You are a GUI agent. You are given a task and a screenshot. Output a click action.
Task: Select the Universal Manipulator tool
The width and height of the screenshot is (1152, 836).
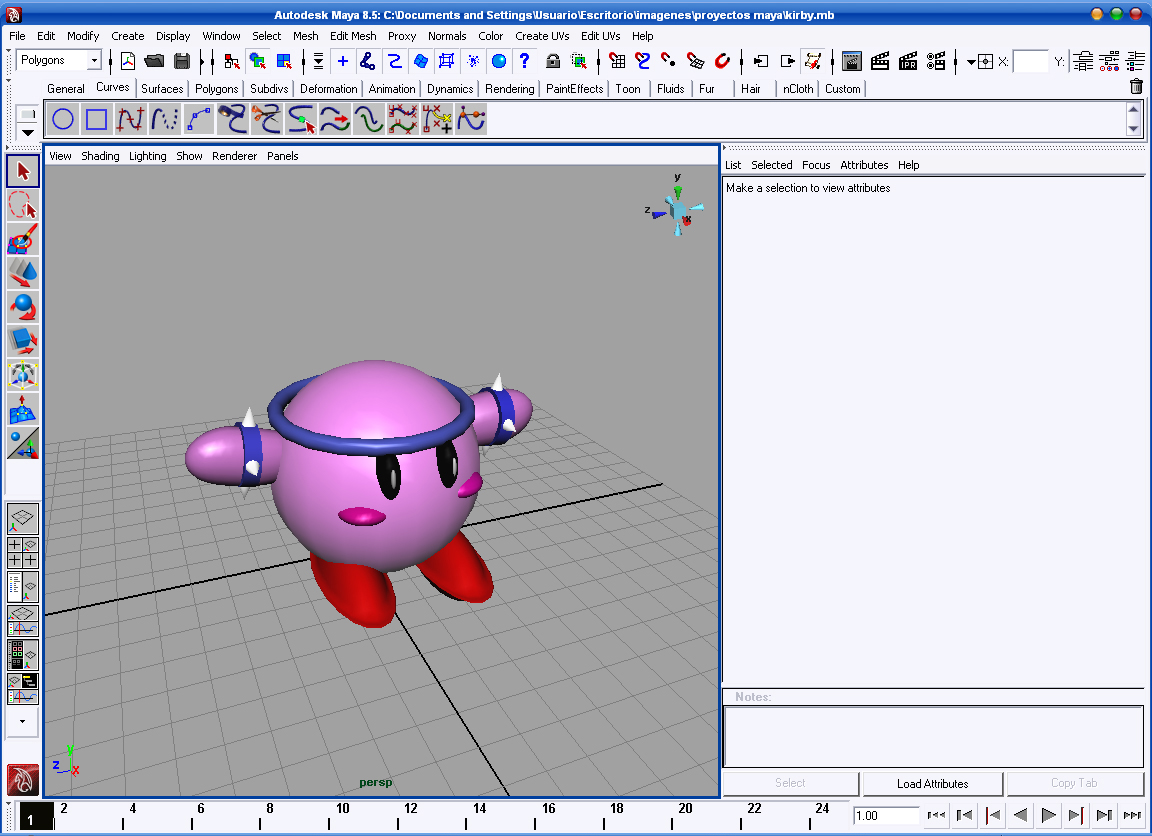[x=23, y=375]
